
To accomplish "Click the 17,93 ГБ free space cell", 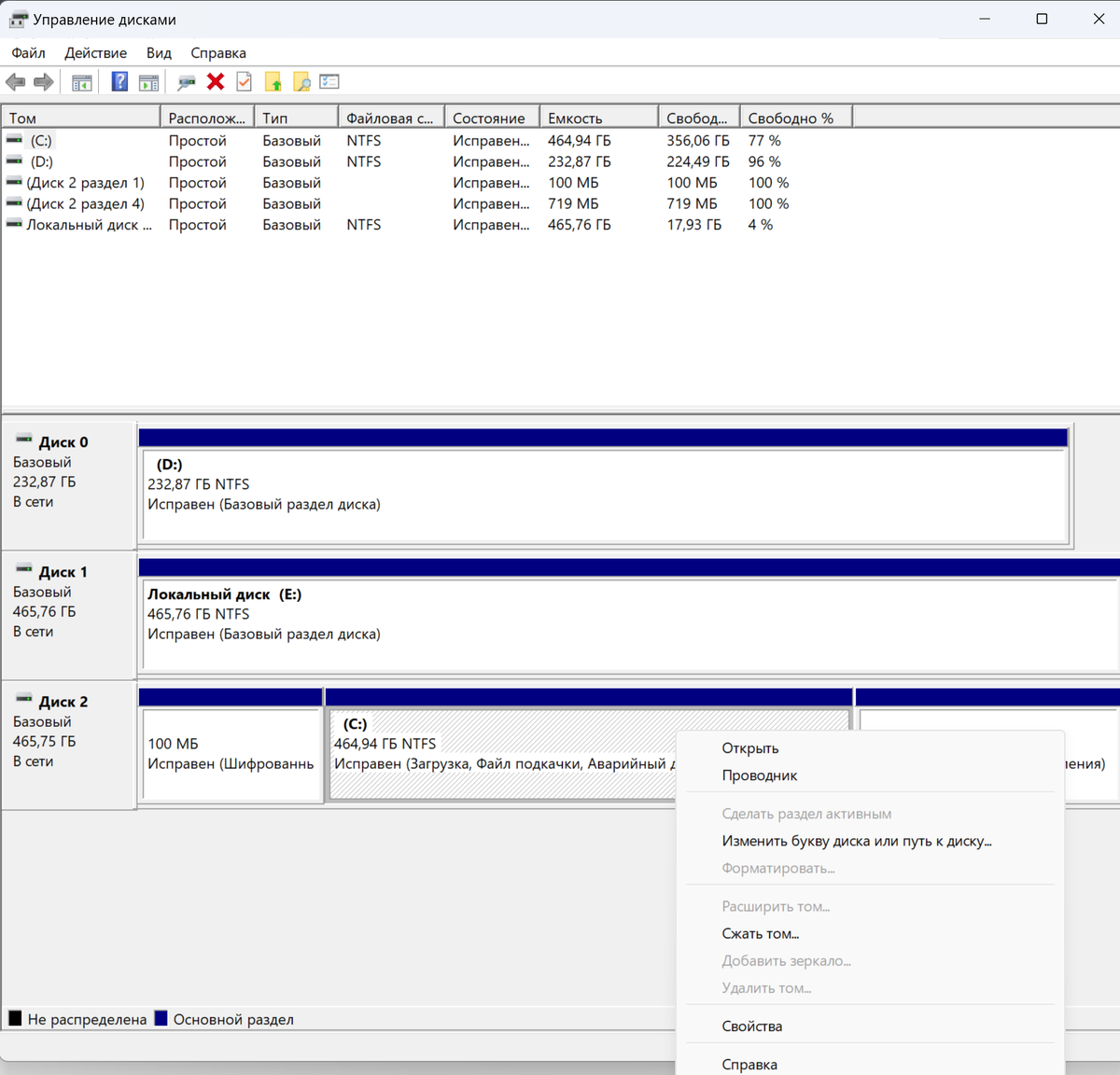I will (694, 224).
